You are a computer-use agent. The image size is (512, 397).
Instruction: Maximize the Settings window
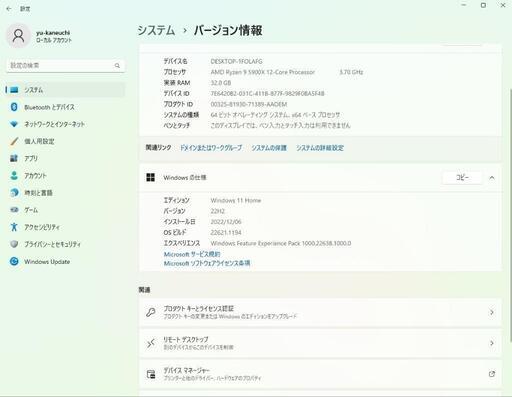483,5
